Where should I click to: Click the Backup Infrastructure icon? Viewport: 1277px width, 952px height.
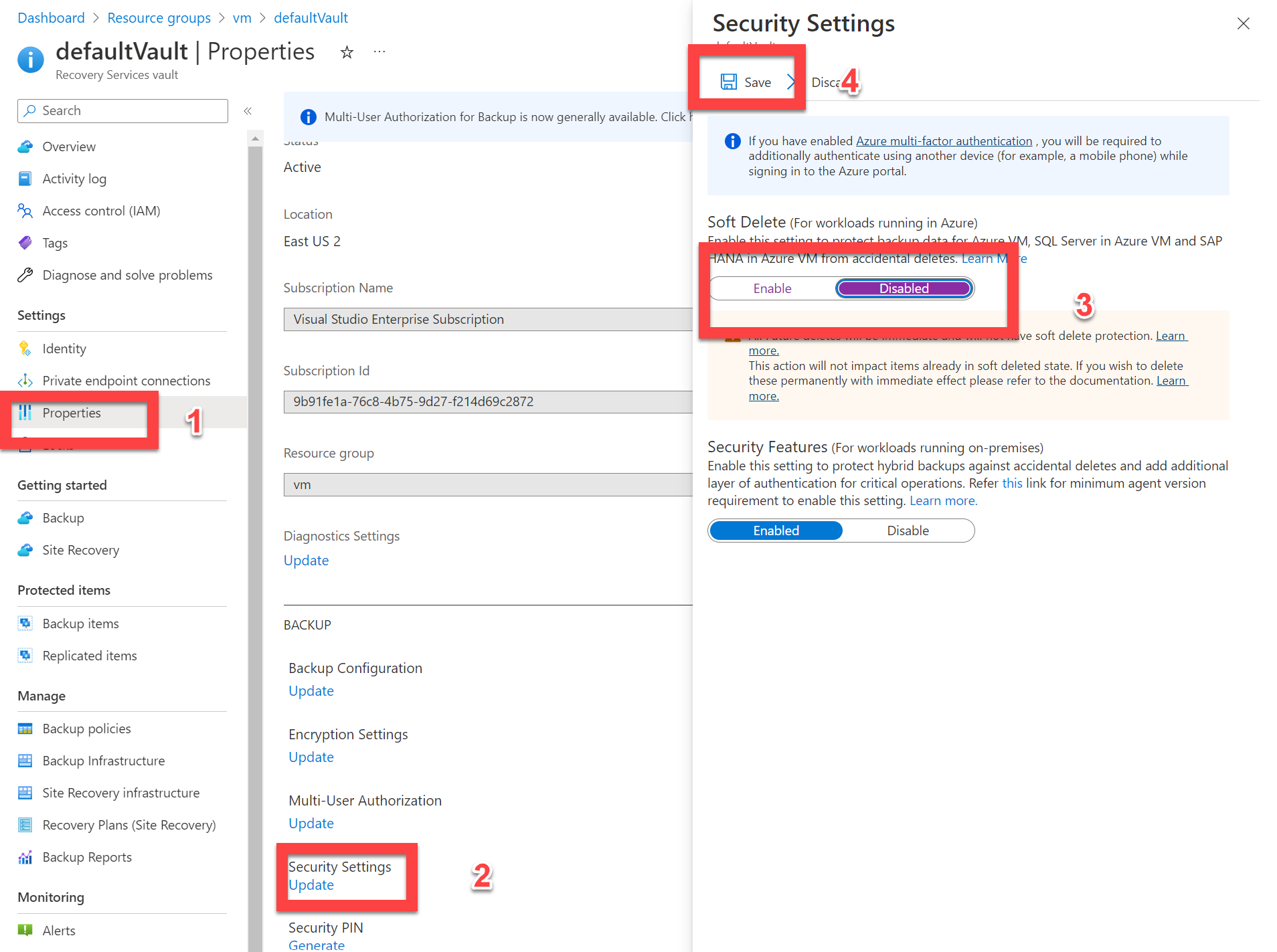(x=25, y=761)
